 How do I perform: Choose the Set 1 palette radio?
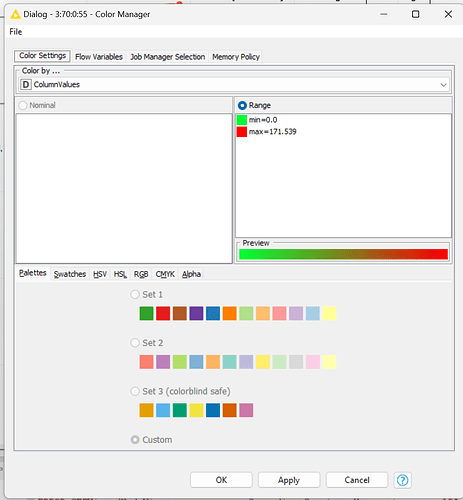[135, 294]
